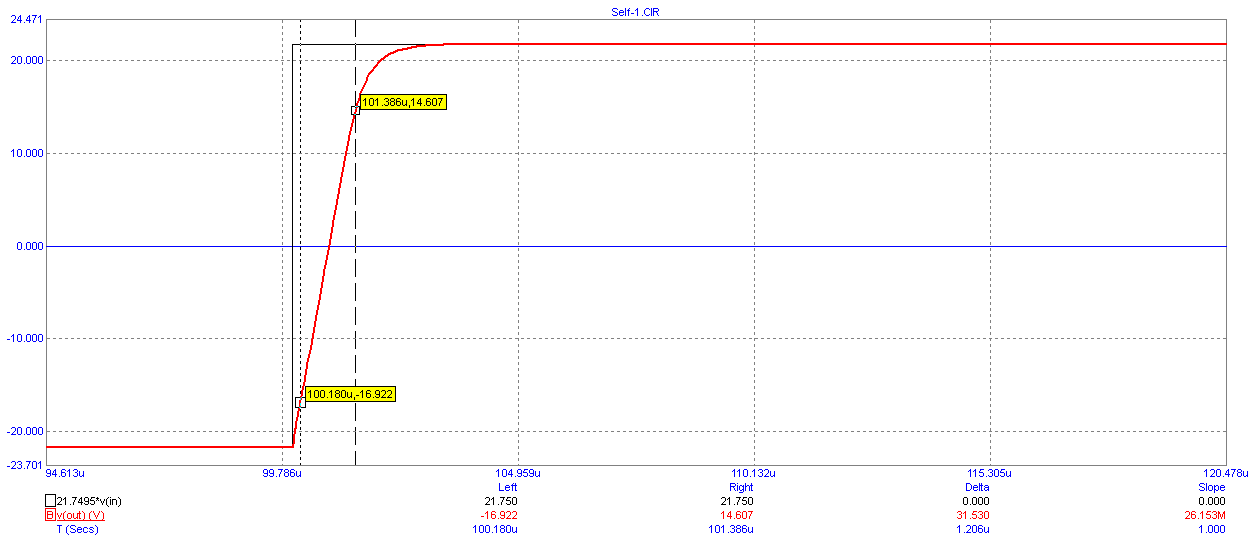Click the red B token beside v(out)
This screenshot has height=547, width=1255.
[50, 515]
